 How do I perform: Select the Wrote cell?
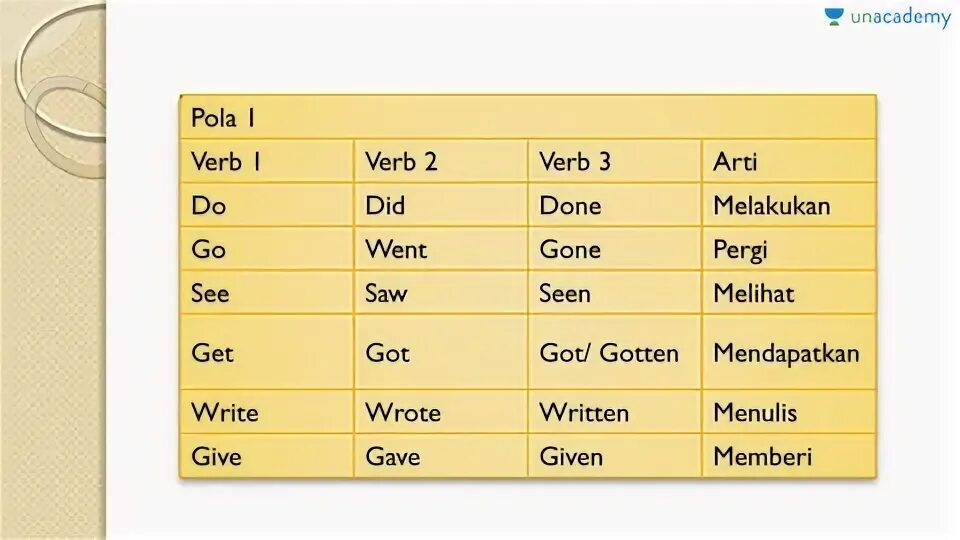click(x=441, y=412)
